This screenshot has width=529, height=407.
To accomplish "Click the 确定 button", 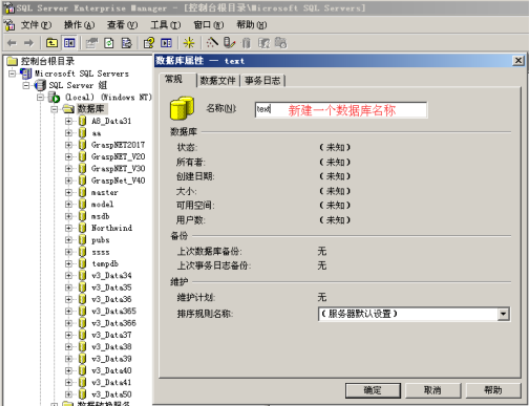I will (x=373, y=390).
